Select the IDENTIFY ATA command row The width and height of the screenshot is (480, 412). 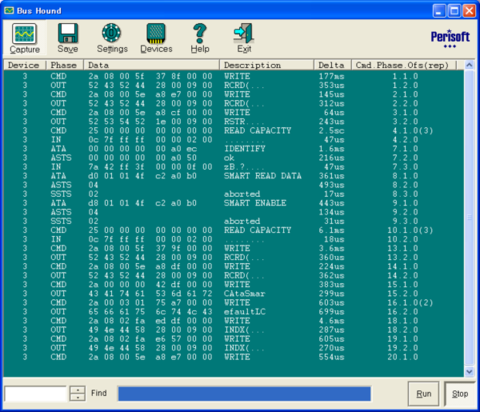[x=233, y=149]
